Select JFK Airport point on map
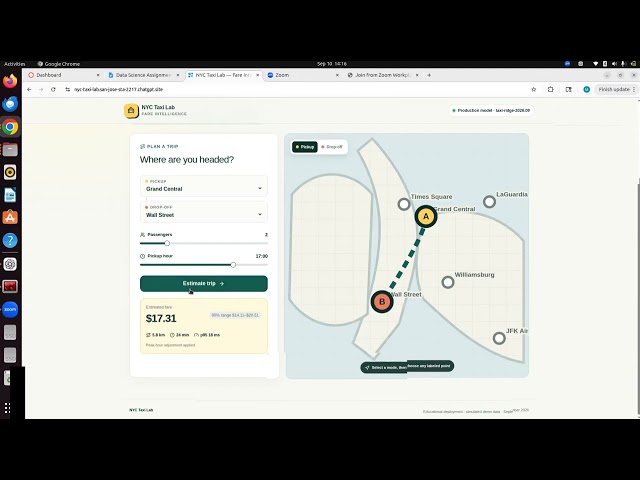The image size is (640, 480). (x=499, y=338)
